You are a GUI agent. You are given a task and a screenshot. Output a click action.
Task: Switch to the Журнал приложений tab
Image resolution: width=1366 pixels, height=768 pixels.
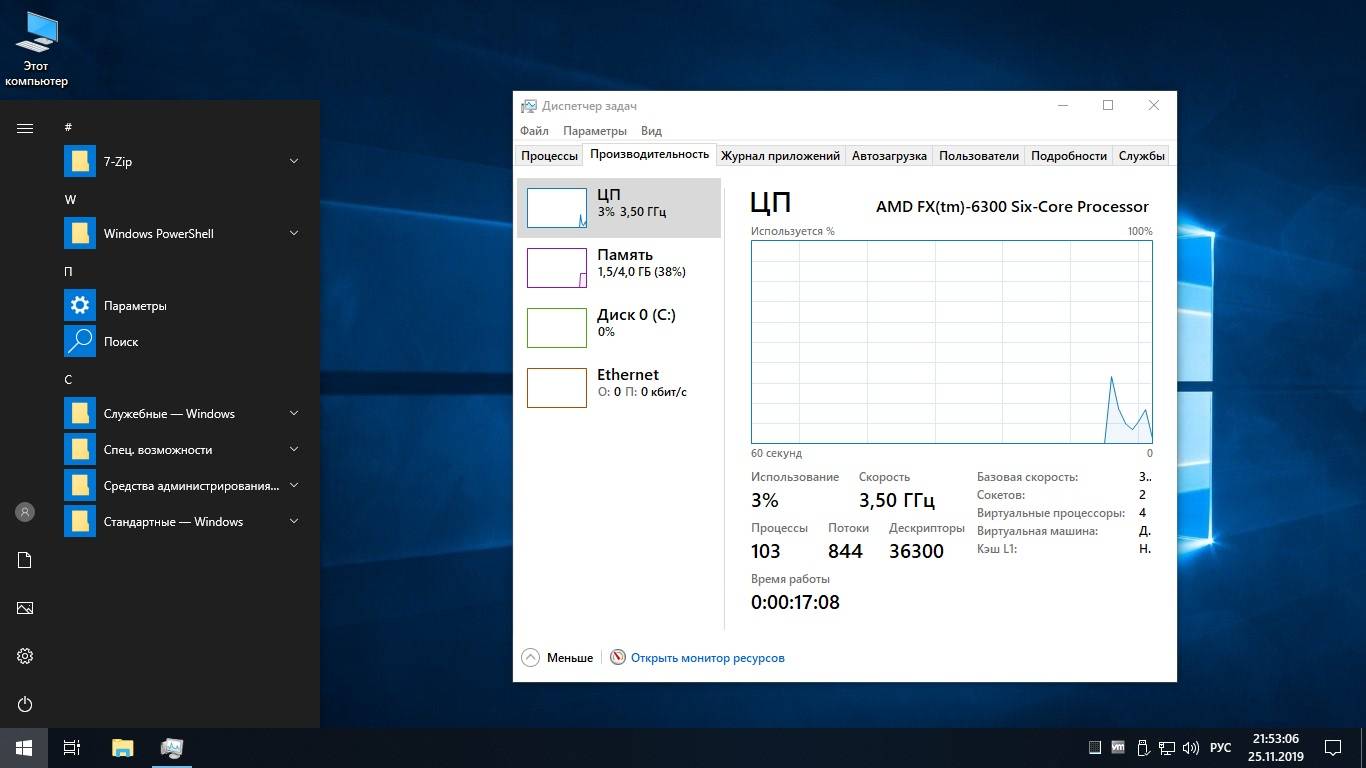click(x=780, y=156)
